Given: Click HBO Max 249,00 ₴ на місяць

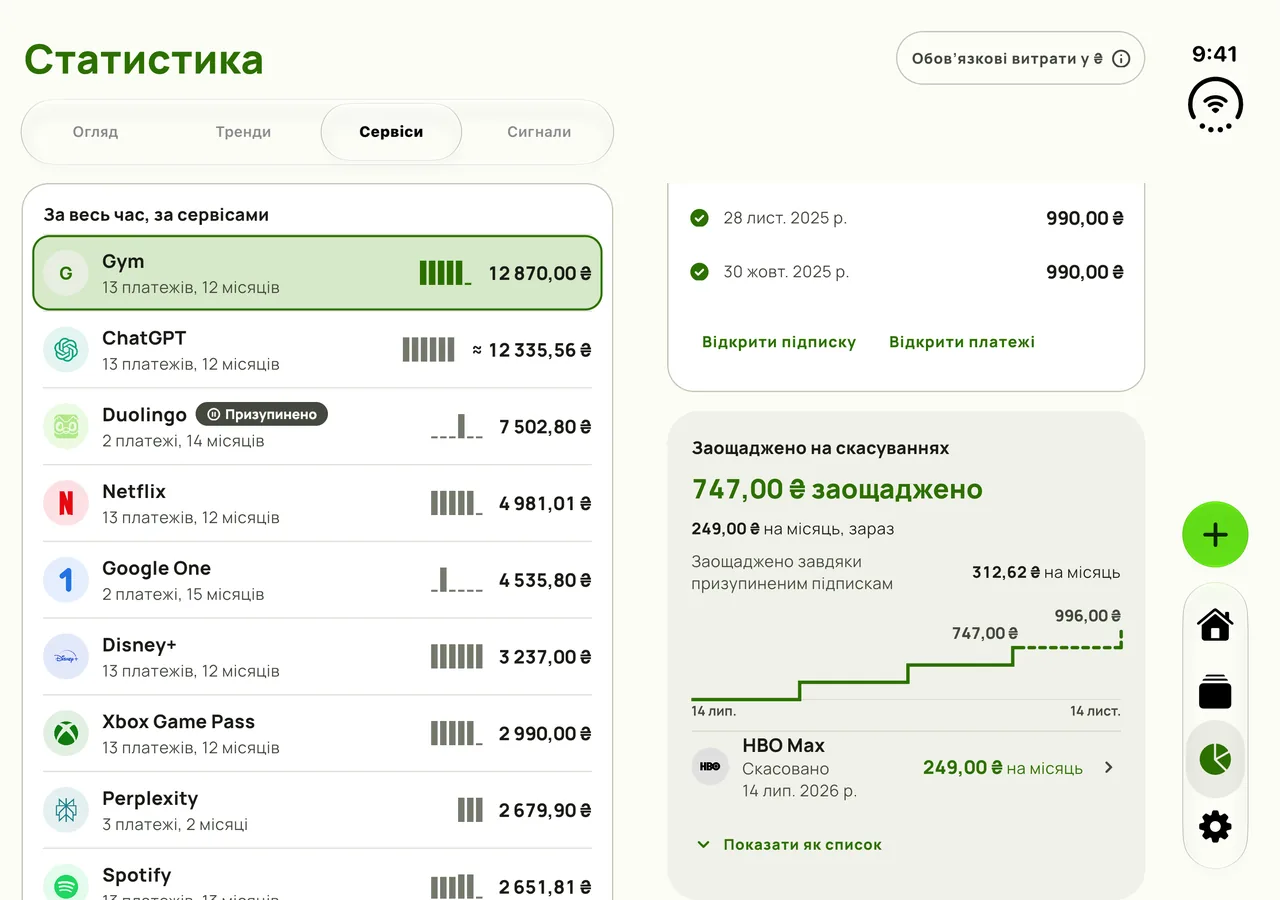Looking at the screenshot, I should point(1002,767).
